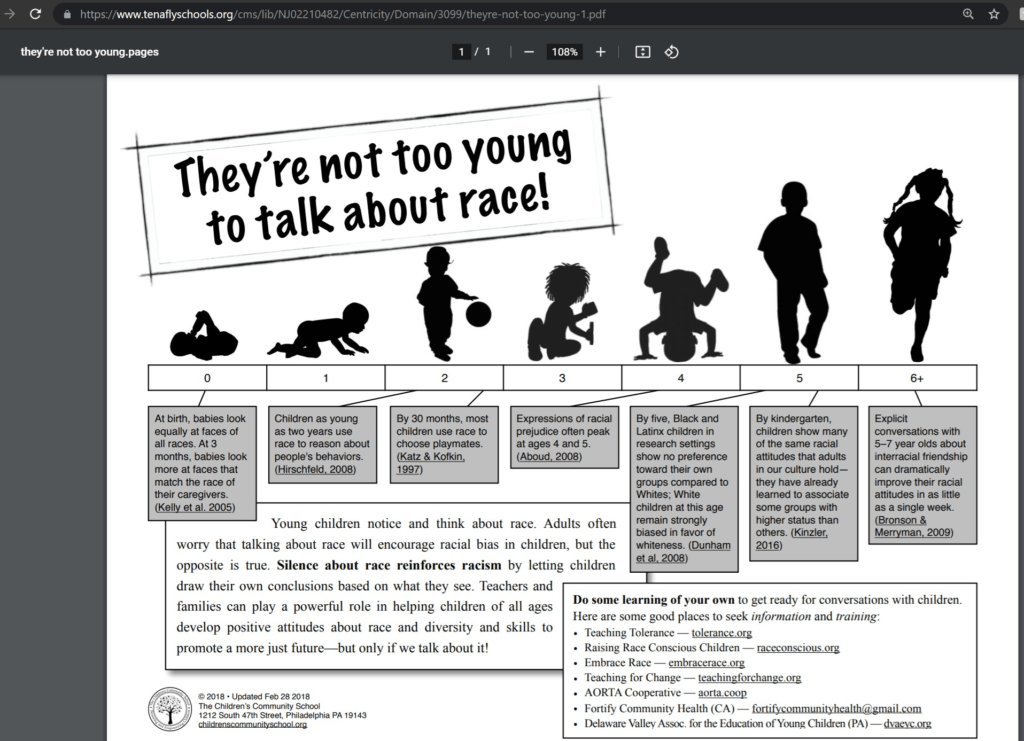Image resolution: width=1024 pixels, height=741 pixels.
Task: Zoom in using the plus icon
Action: (x=600, y=51)
